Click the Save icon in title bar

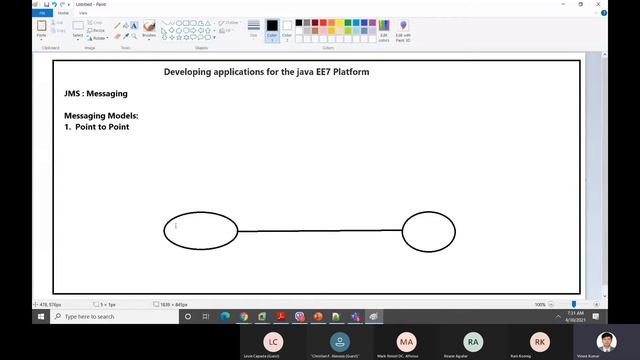click(47, 4)
